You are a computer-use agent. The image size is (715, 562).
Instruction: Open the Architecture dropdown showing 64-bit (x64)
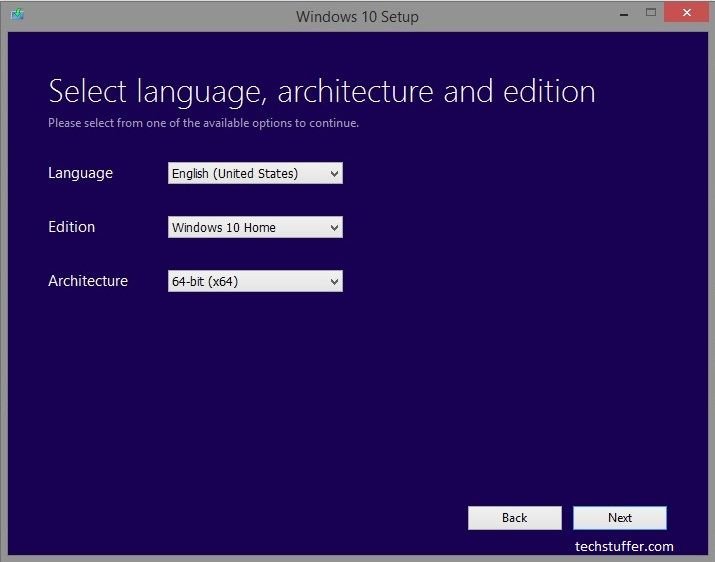[x=255, y=281]
